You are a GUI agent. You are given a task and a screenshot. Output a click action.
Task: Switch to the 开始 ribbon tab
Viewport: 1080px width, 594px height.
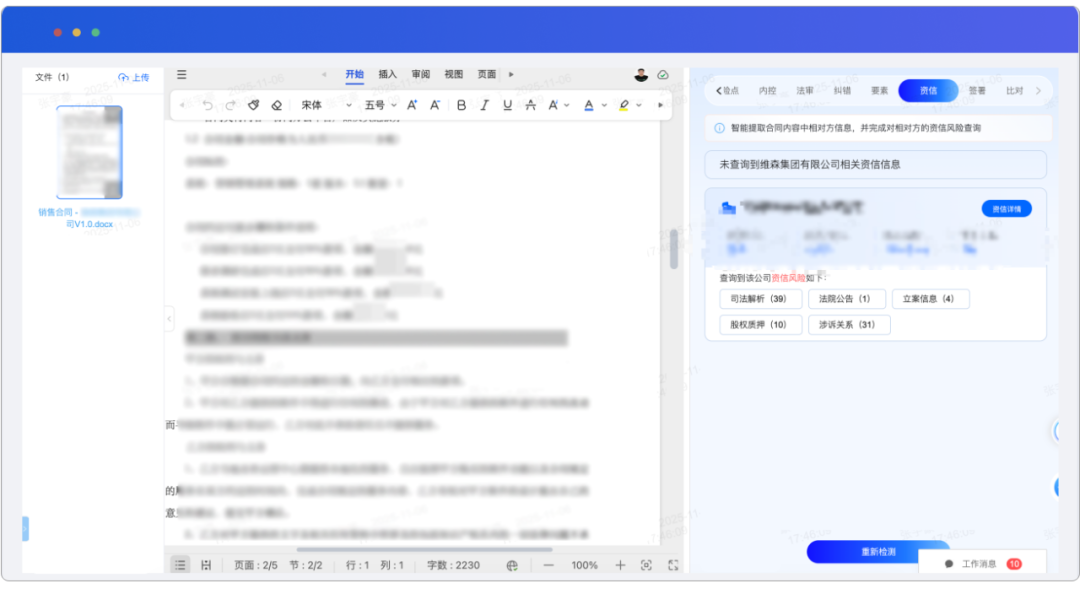point(355,74)
